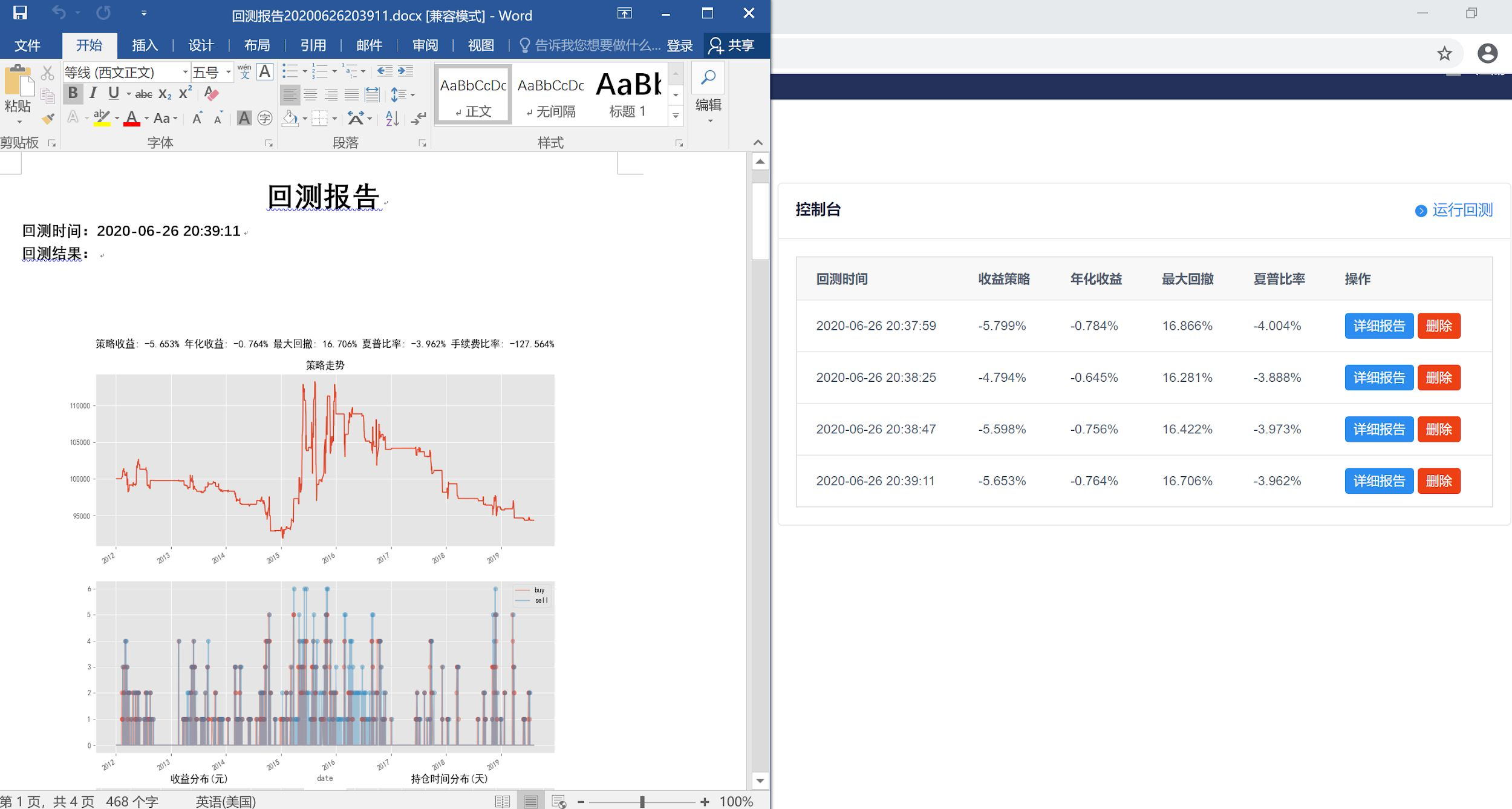
Task: Bookmark page with star icon
Action: 1444,54
